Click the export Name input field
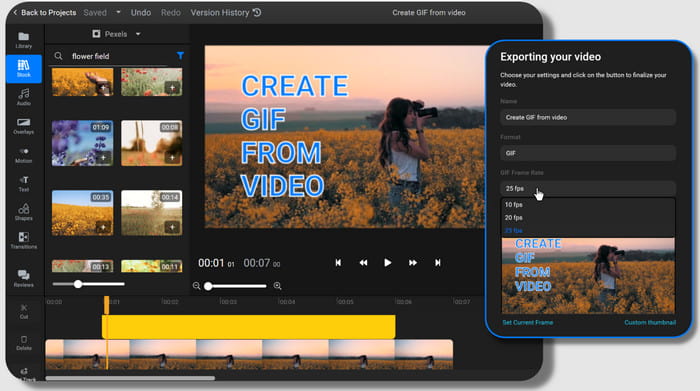 point(588,117)
